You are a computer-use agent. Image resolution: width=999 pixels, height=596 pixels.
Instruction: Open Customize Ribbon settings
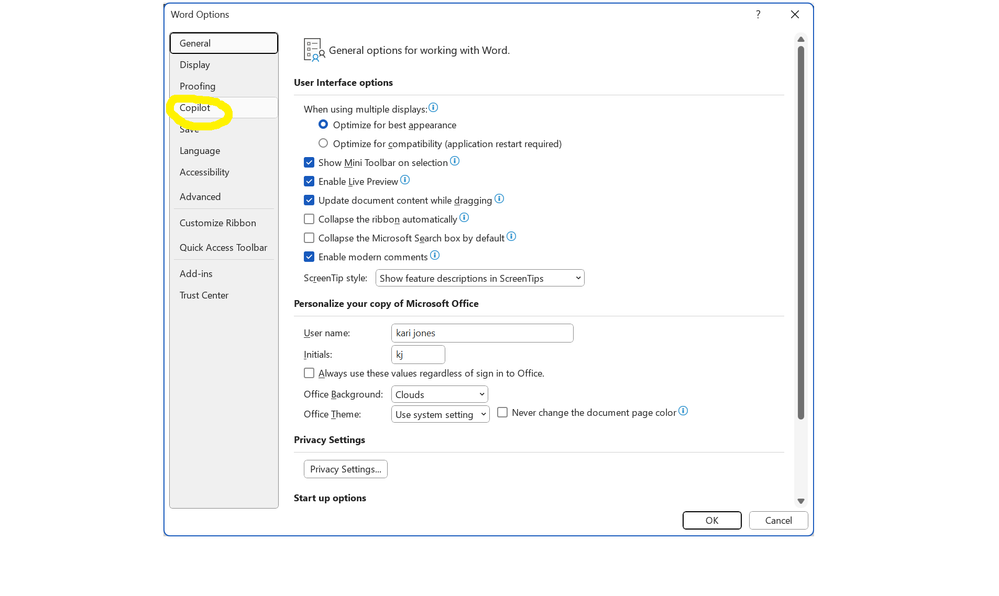click(x=224, y=222)
